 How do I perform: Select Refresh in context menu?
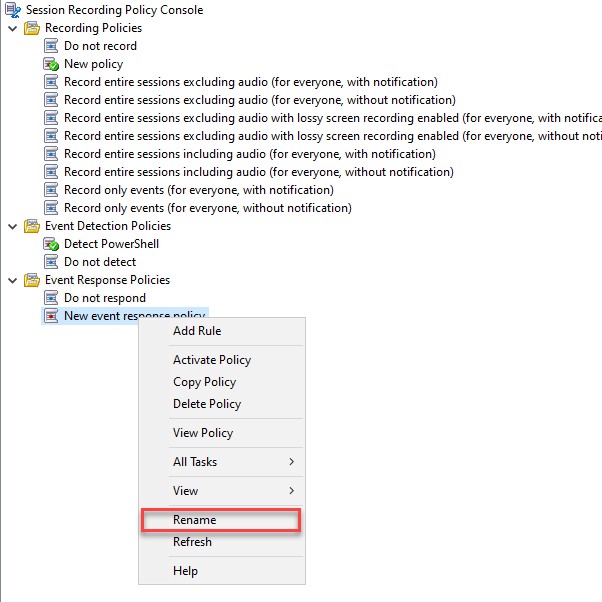[x=222, y=542]
